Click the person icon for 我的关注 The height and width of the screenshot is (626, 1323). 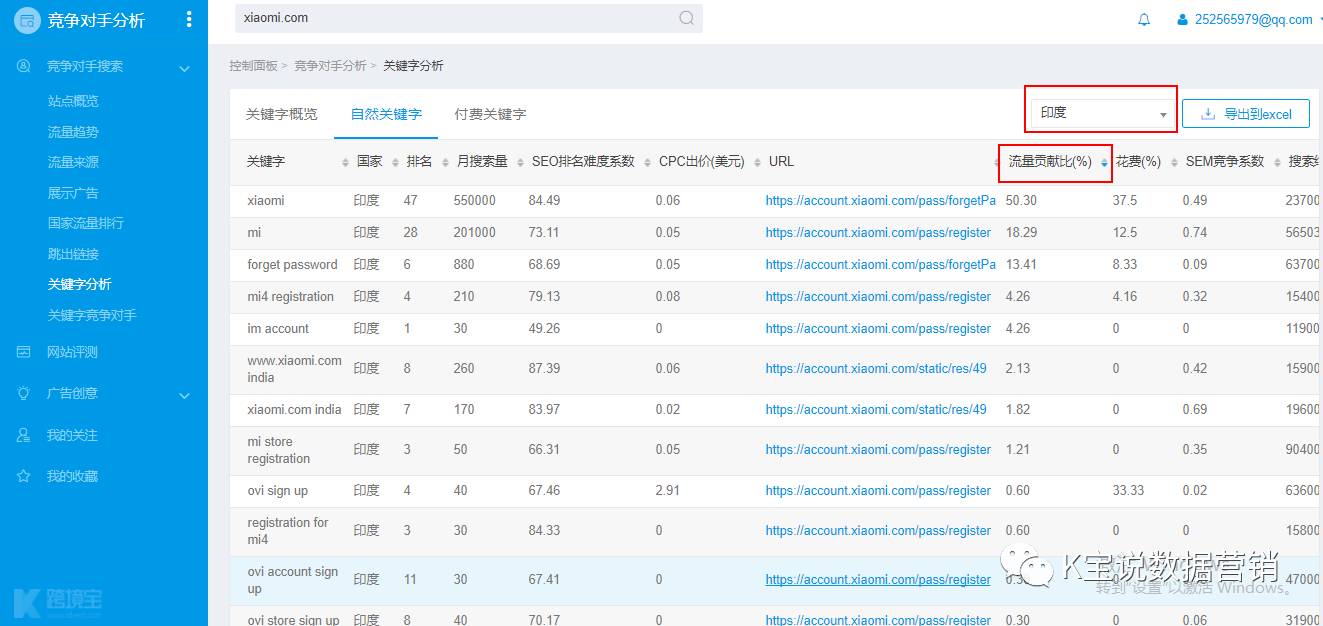(24, 435)
